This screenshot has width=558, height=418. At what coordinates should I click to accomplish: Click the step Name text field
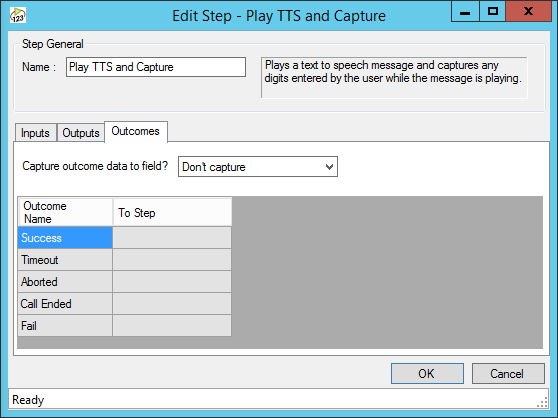[156, 67]
